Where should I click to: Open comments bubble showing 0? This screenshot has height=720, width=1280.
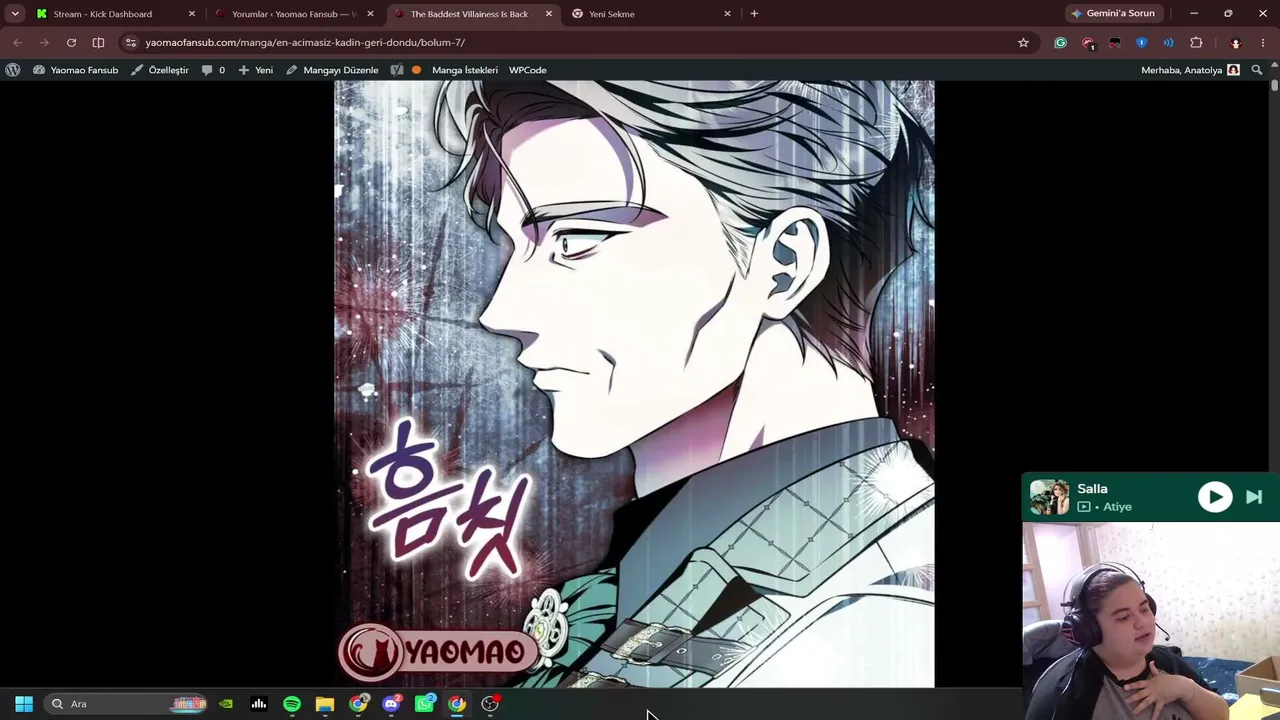(213, 70)
